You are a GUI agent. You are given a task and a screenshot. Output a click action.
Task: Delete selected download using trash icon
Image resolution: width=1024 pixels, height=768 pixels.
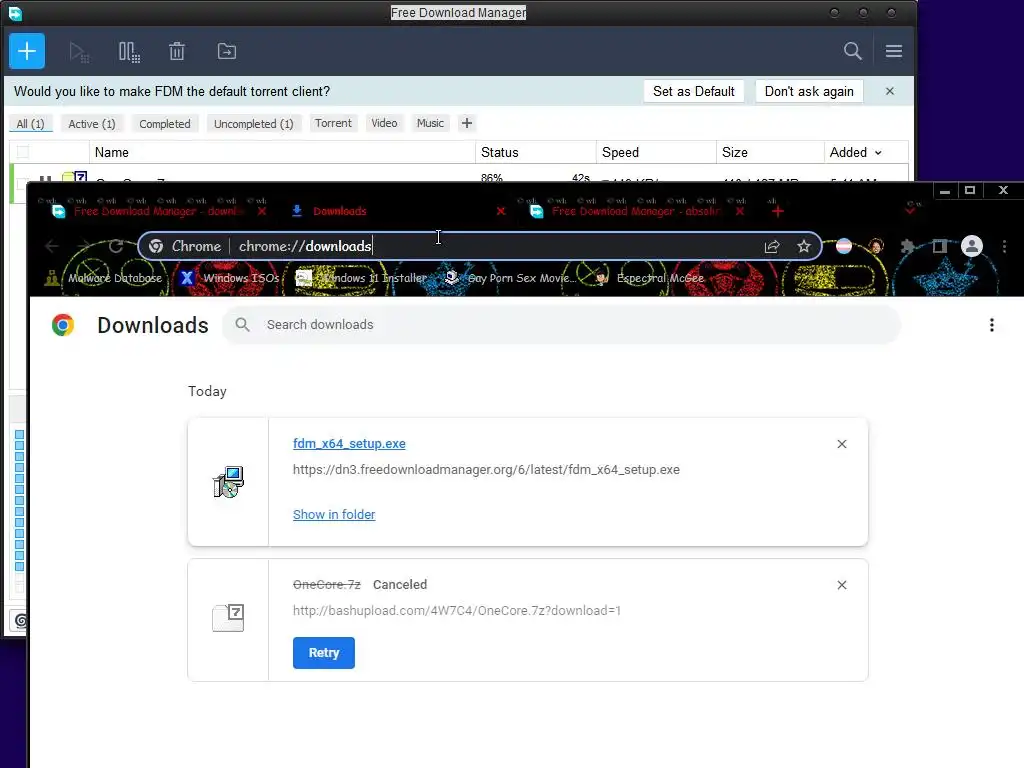point(177,51)
